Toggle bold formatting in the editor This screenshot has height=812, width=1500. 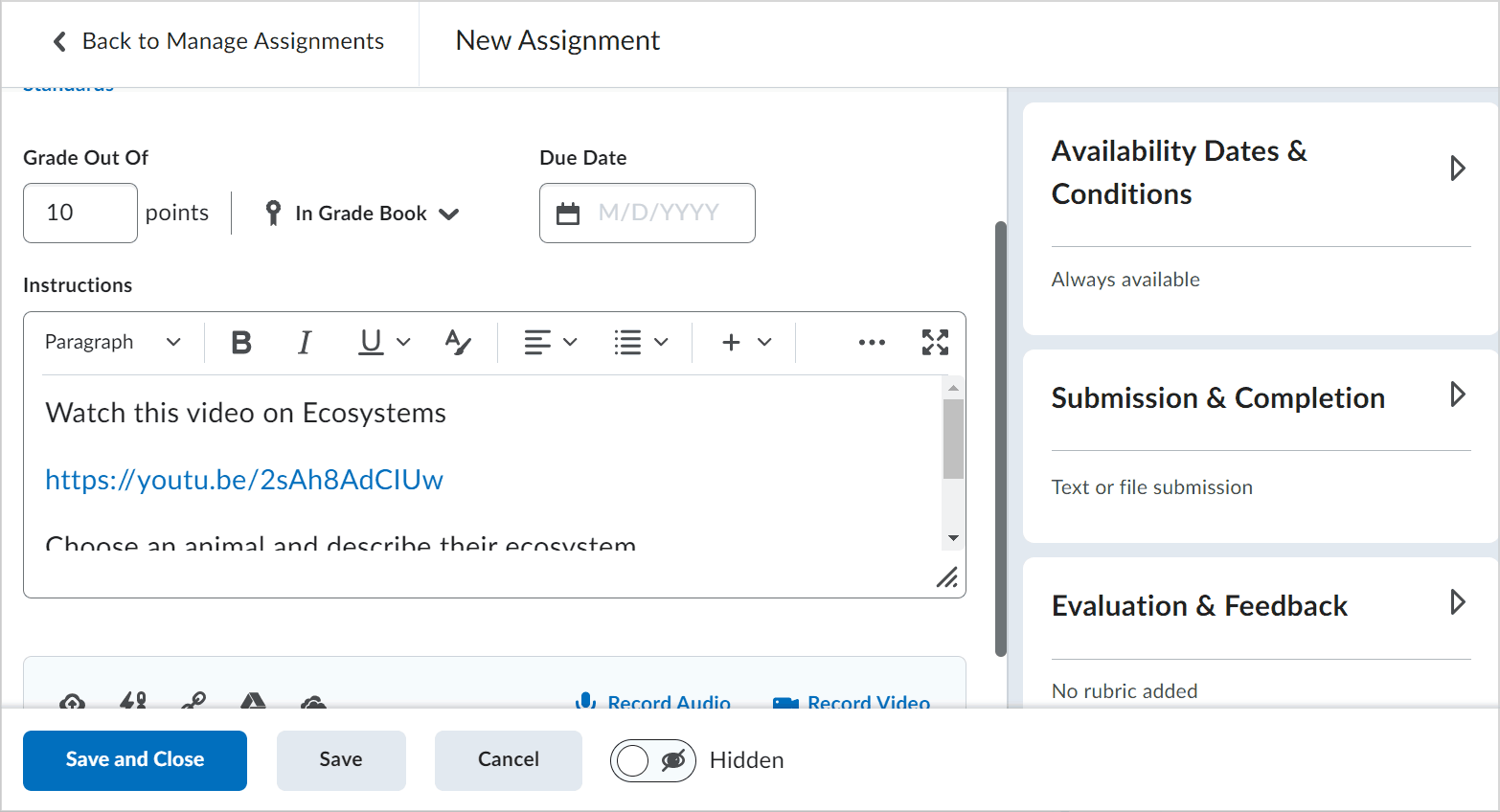coord(240,342)
